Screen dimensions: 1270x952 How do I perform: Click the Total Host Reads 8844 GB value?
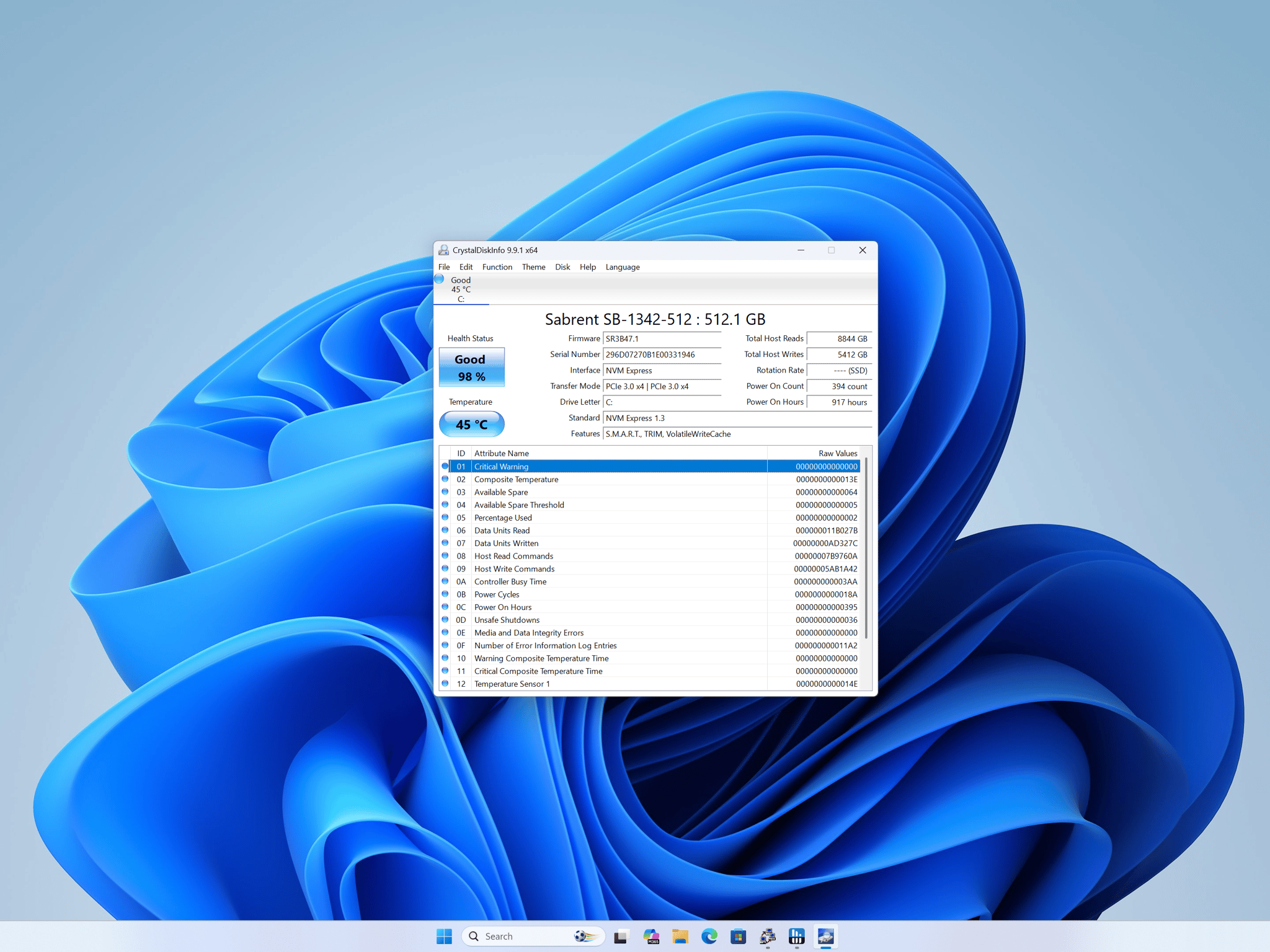(839, 338)
